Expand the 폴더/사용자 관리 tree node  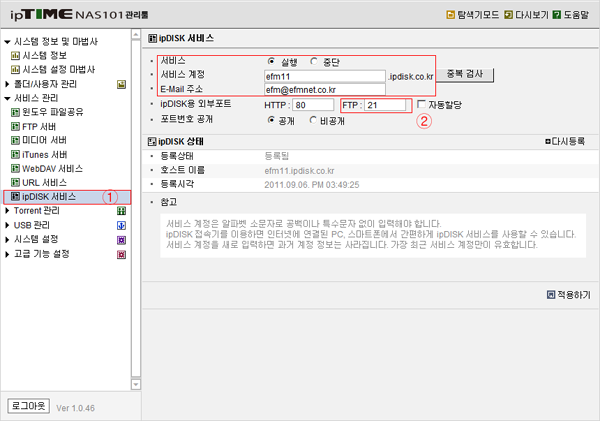coord(8,84)
